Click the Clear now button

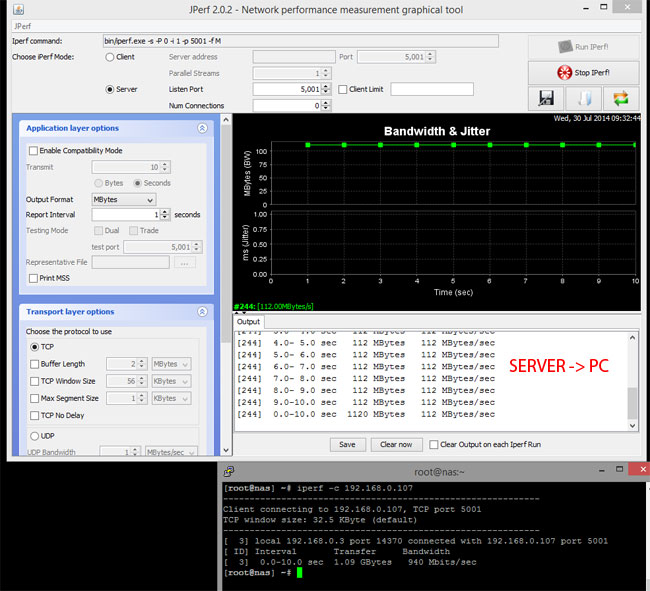tap(396, 444)
